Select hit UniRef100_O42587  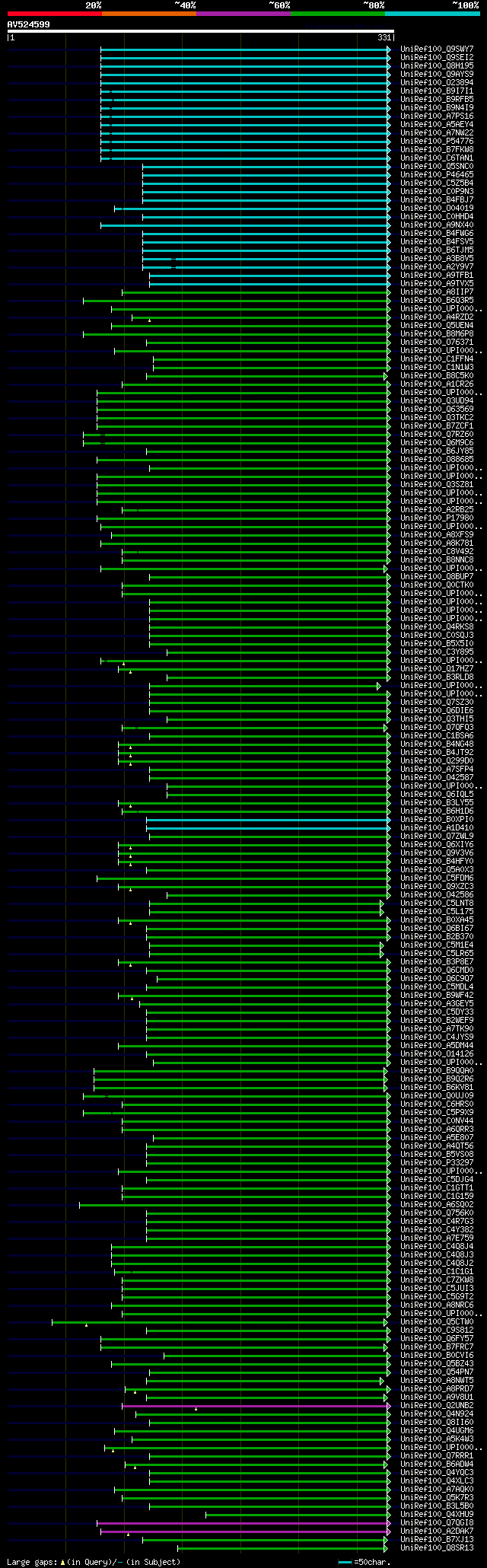point(437,778)
